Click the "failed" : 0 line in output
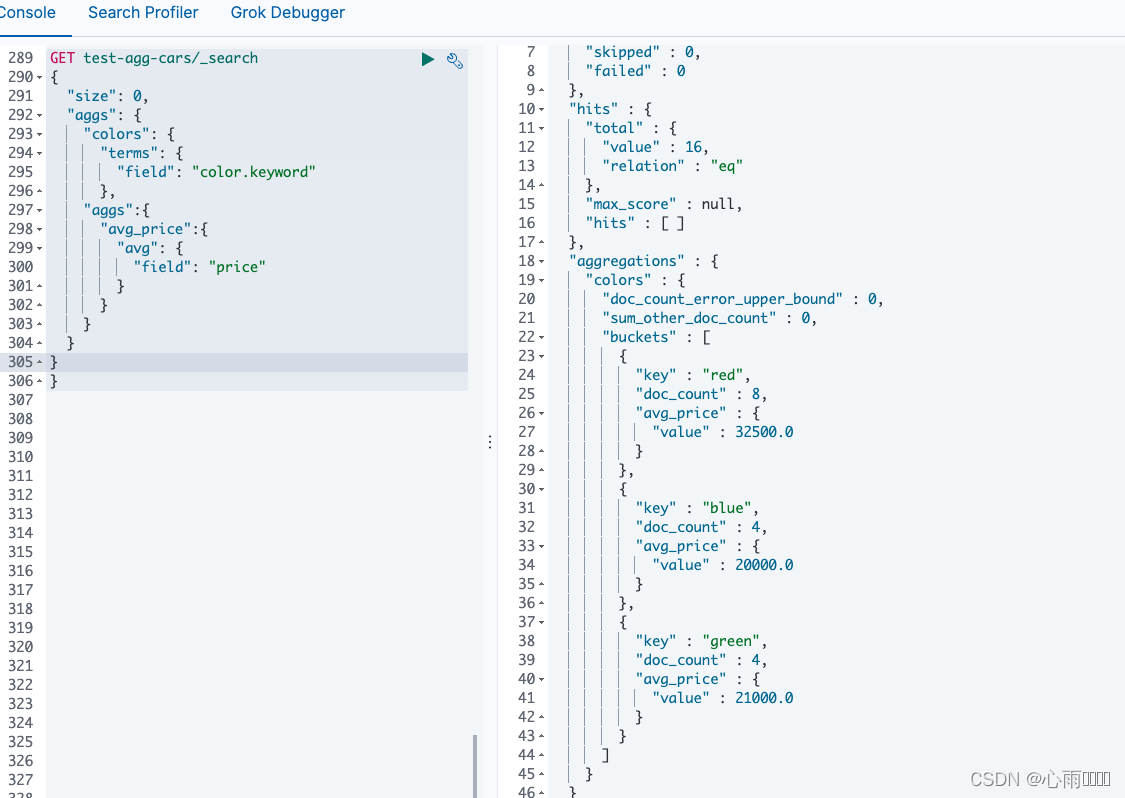The height and width of the screenshot is (798, 1125). pos(635,71)
